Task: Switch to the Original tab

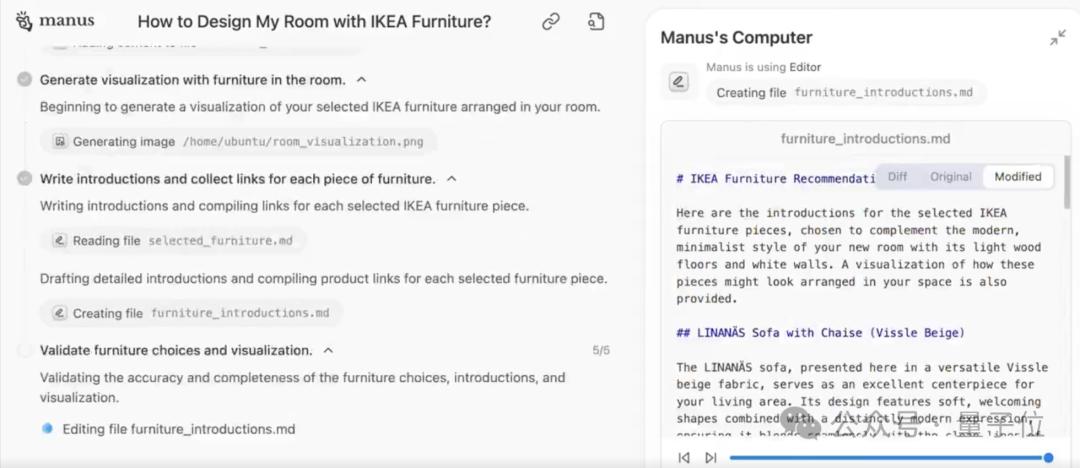Action: 950,176
